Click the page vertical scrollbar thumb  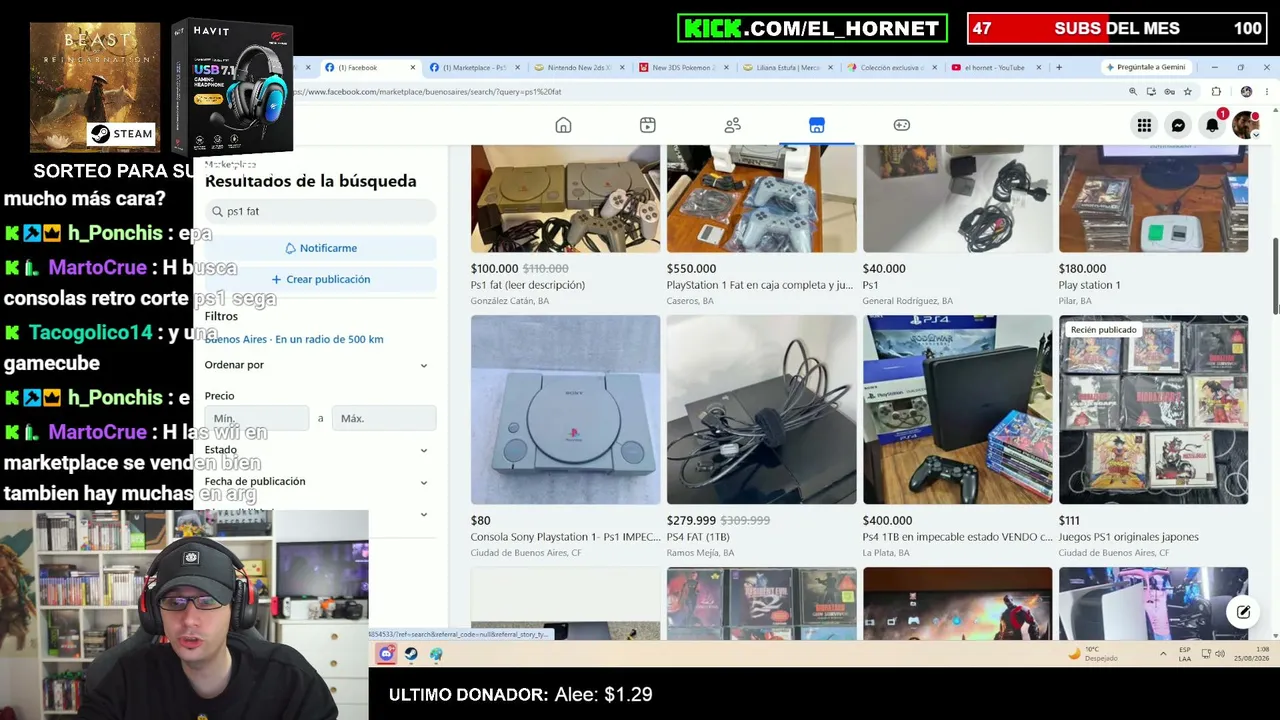[1275, 276]
